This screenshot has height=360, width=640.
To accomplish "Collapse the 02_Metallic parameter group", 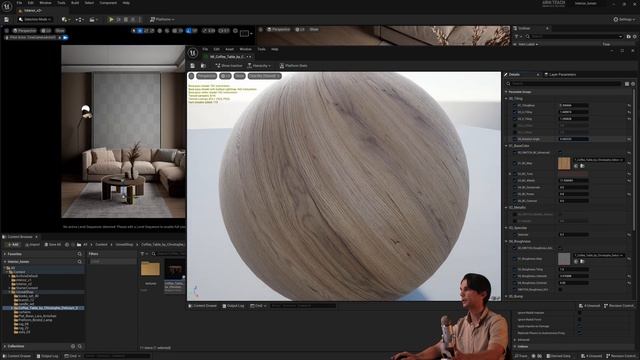I will pos(507,207).
